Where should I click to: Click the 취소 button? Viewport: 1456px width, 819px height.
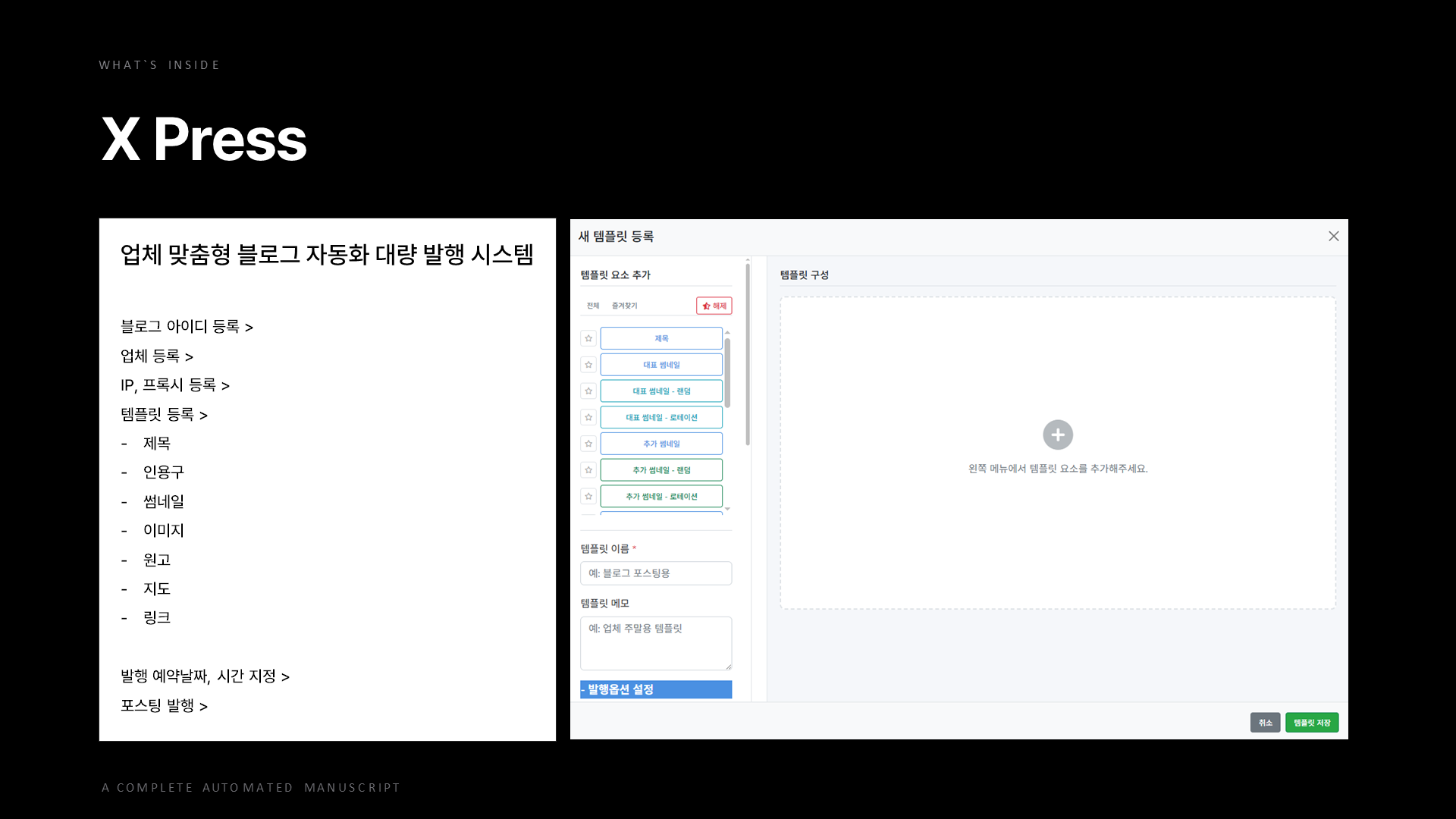[1265, 723]
